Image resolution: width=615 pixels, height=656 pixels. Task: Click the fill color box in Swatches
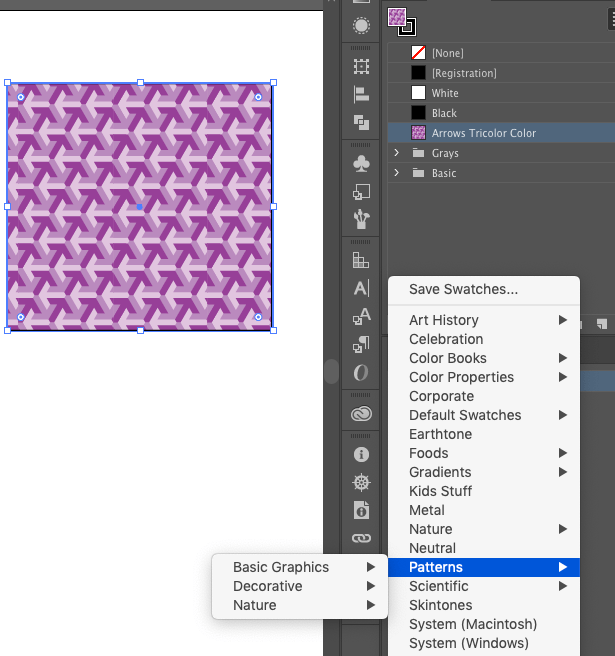397,17
